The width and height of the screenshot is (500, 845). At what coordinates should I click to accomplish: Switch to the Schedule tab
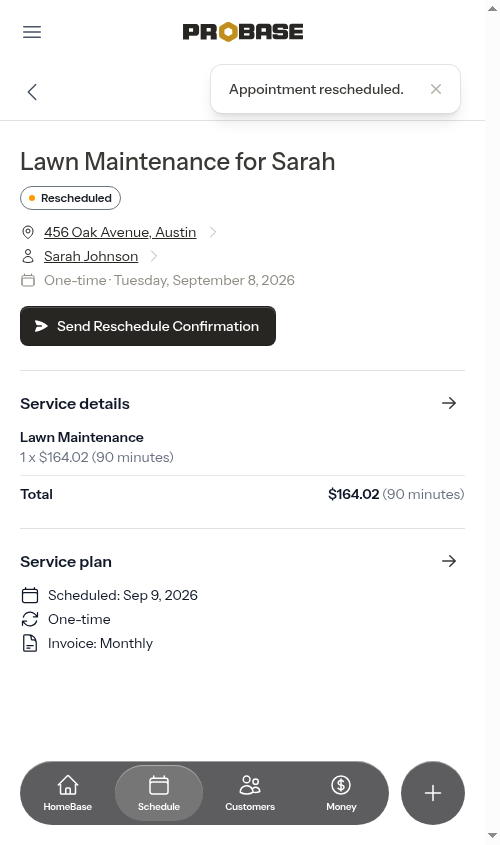[159, 793]
